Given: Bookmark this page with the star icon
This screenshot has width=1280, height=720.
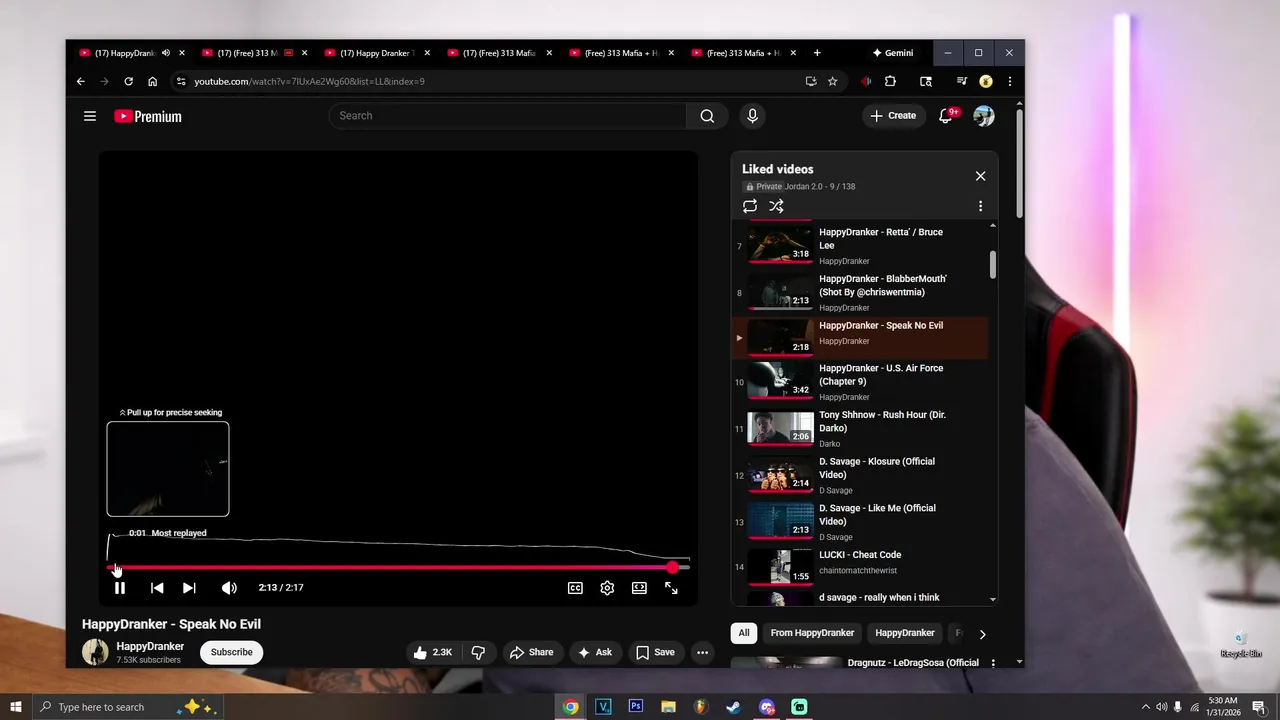Looking at the screenshot, I should (832, 81).
